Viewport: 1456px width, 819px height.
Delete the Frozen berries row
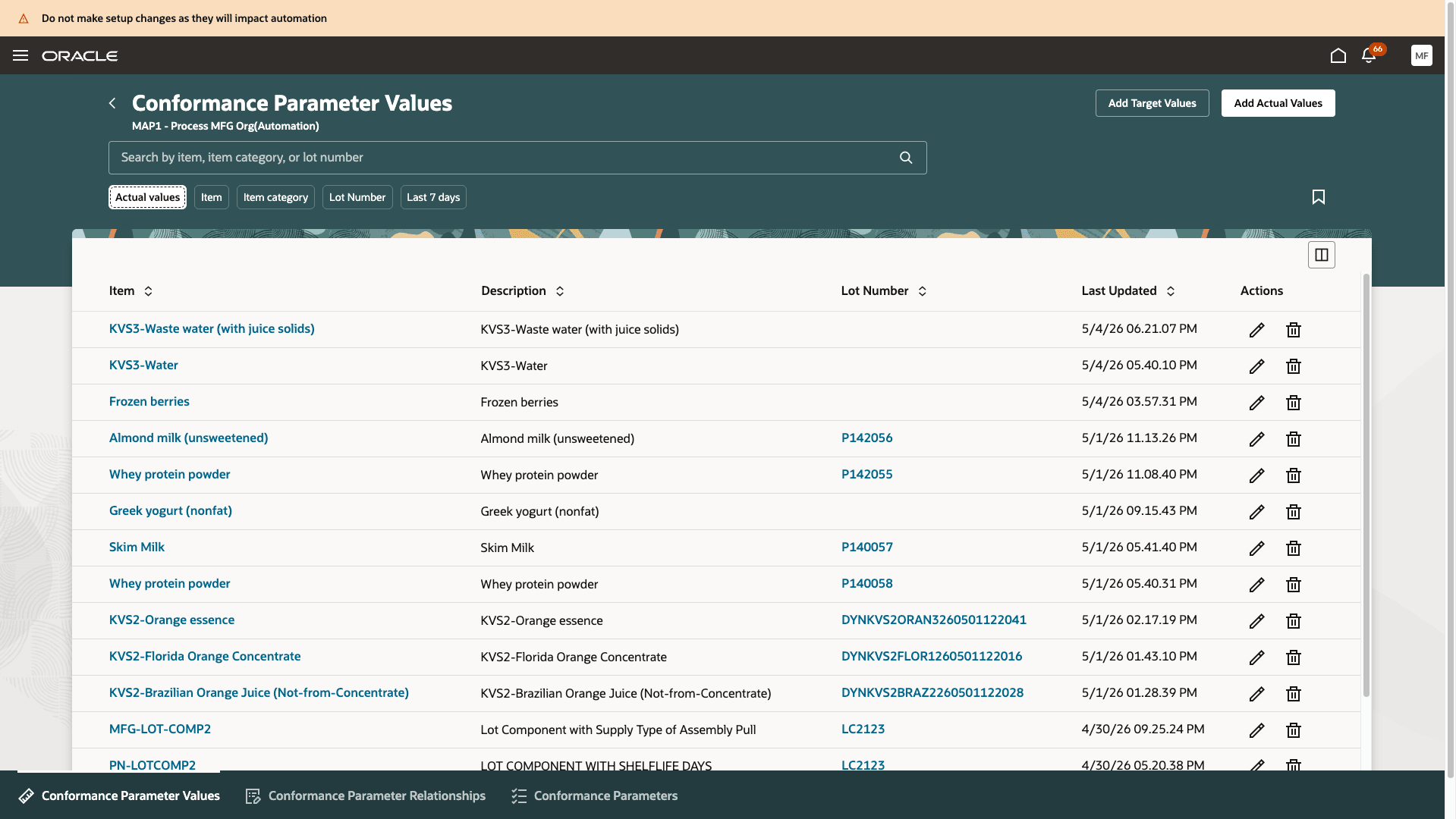(x=1294, y=403)
